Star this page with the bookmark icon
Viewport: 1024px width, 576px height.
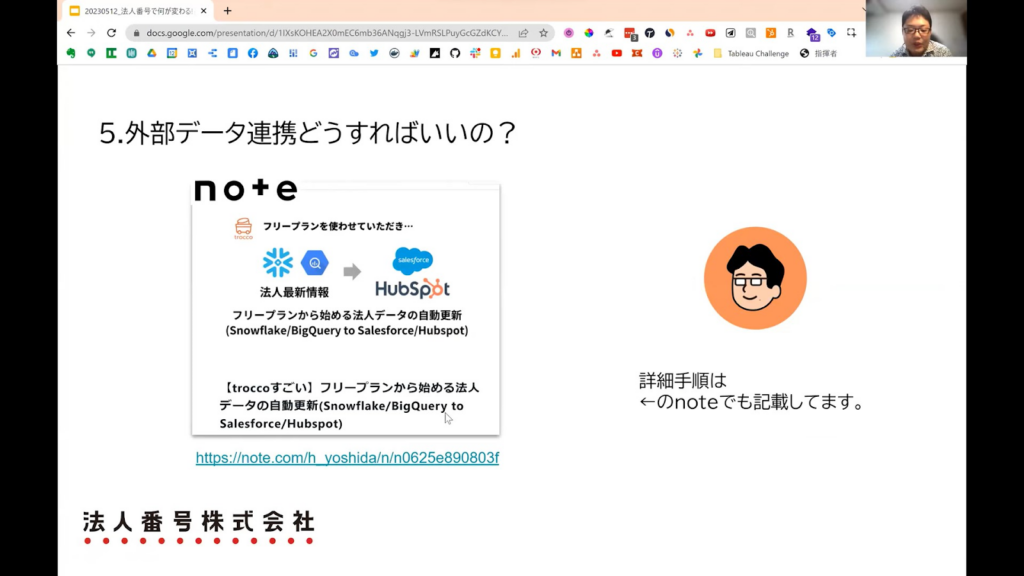(543, 32)
